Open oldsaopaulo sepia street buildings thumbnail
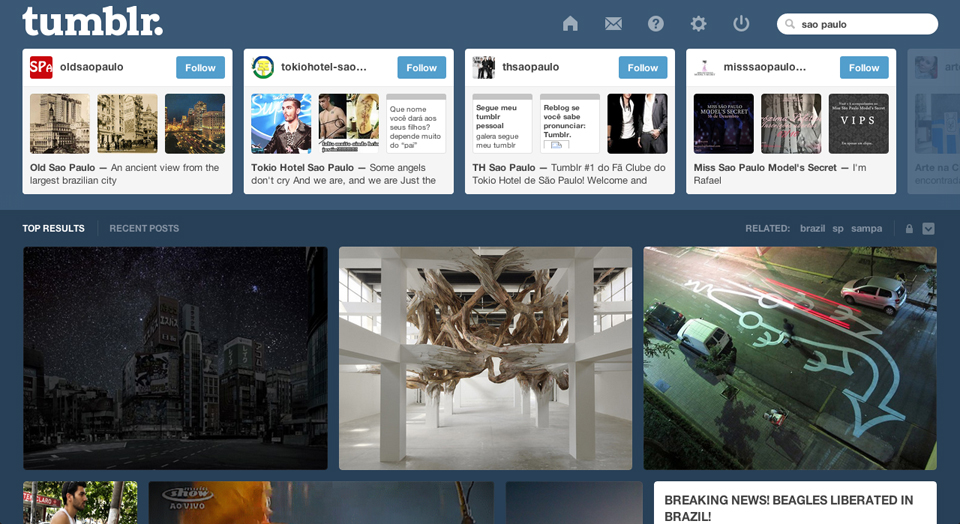The height and width of the screenshot is (524, 960). point(127,123)
